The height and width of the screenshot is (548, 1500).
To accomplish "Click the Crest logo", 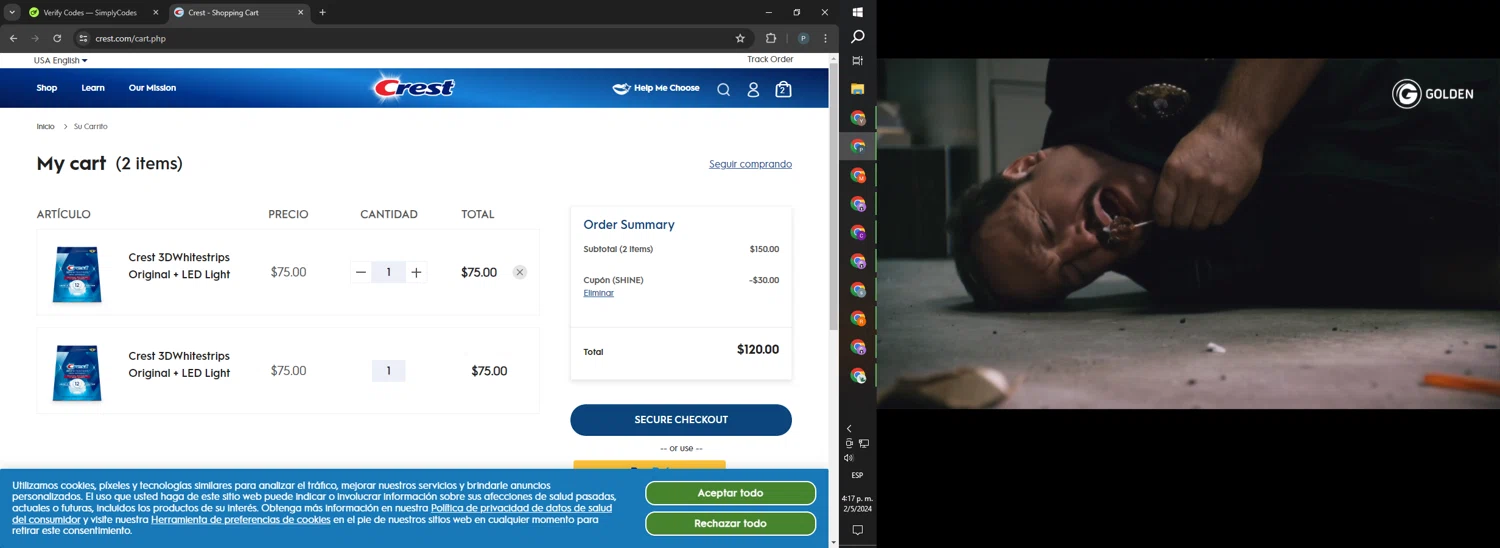I will pyautogui.click(x=414, y=88).
